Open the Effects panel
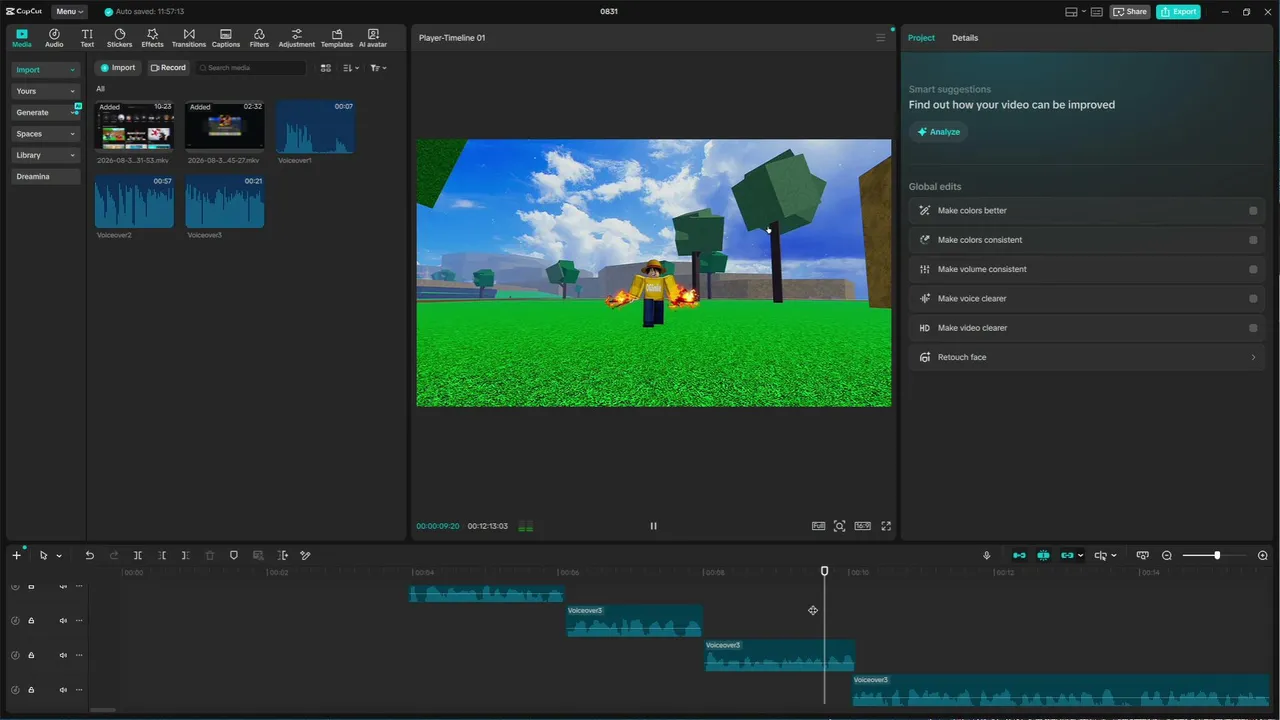Screen dimensions: 1280x720 tap(152, 38)
